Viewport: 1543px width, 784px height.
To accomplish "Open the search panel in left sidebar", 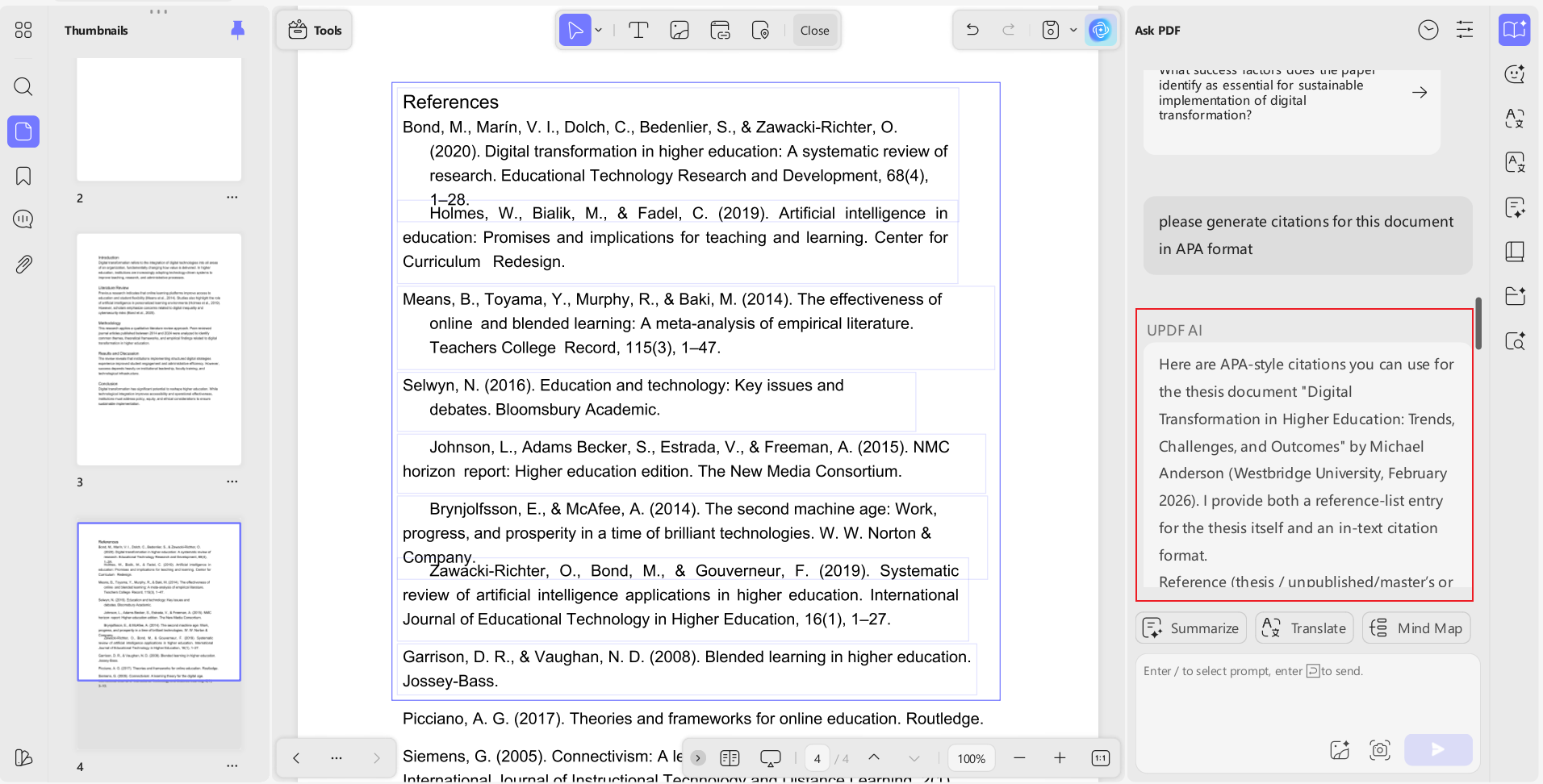I will (23, 86).
